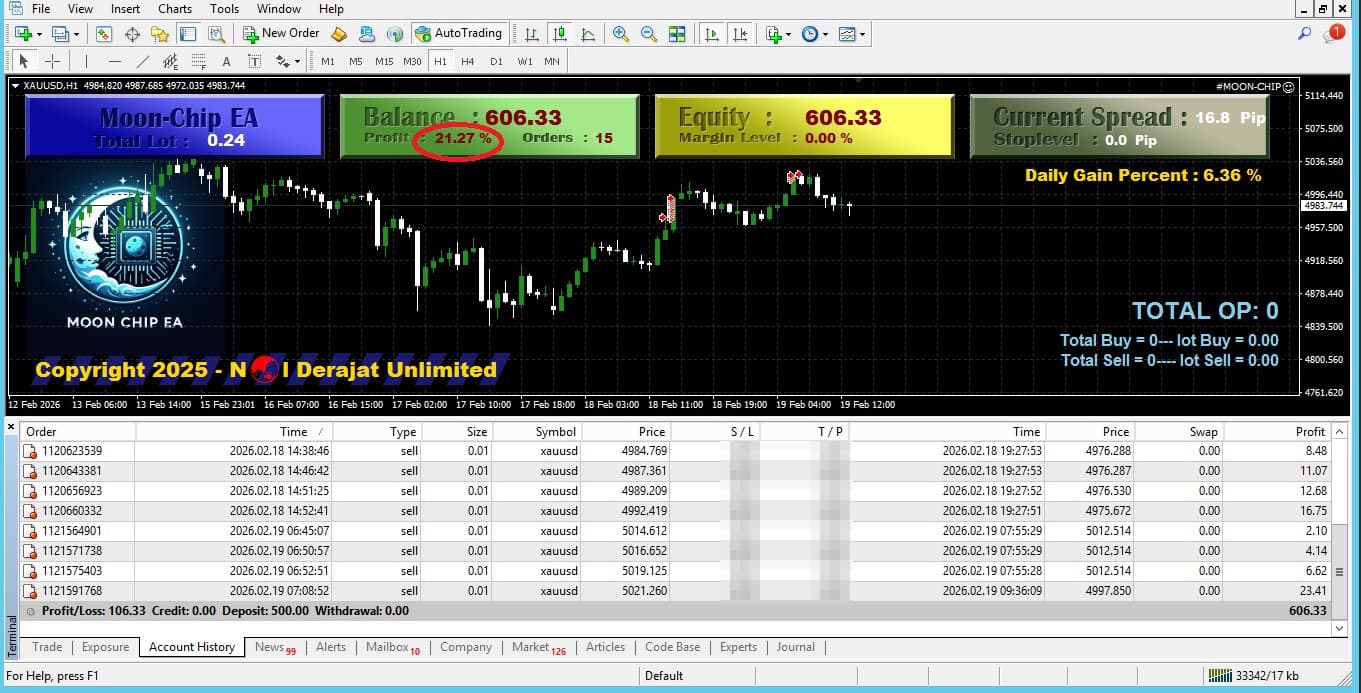
Task: Switch the chart to candlestick mode
Action: click(x=558, y=33)
